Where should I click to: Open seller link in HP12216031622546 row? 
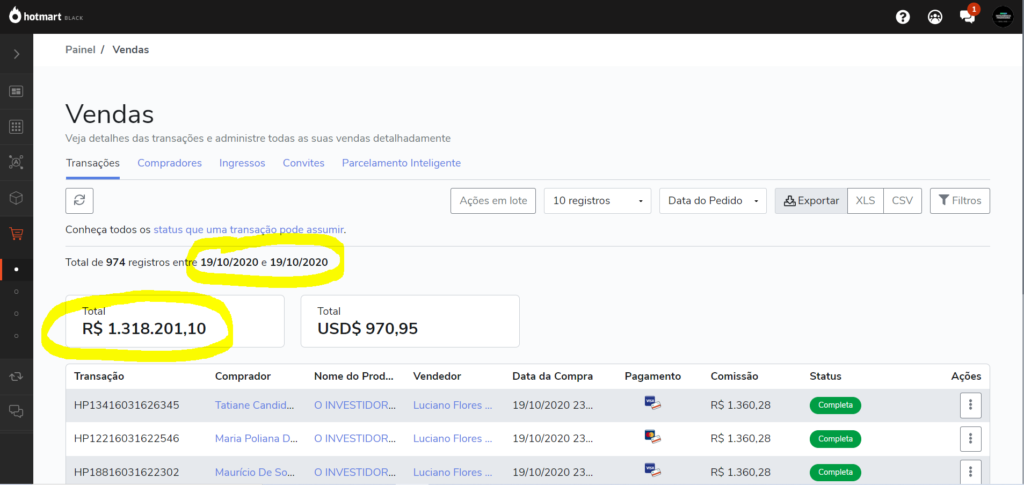pyautogui.click(x=453, y=438)
